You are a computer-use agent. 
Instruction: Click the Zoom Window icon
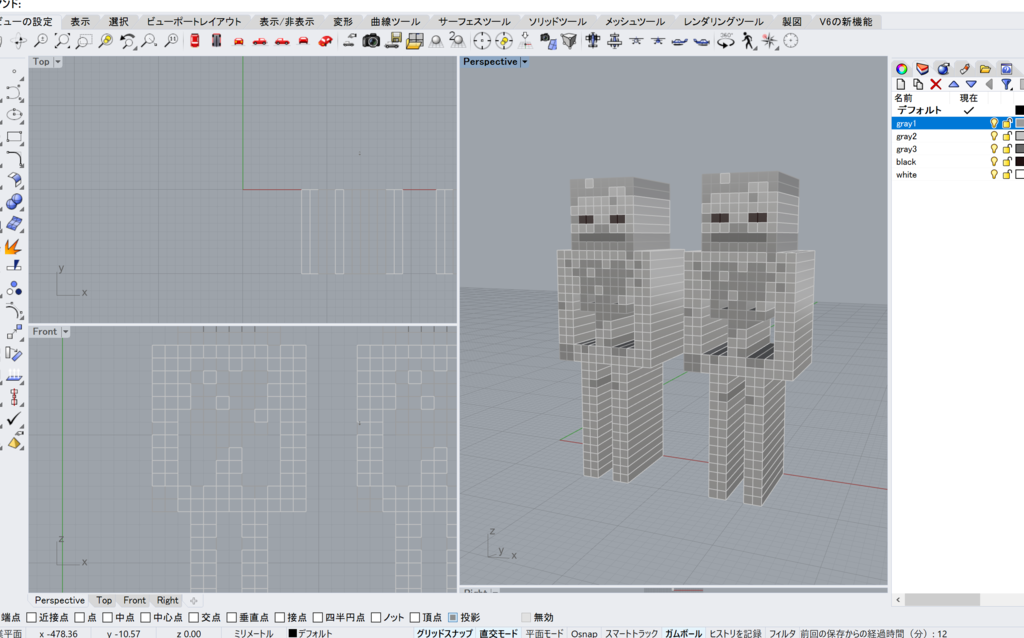pos(84,41)
